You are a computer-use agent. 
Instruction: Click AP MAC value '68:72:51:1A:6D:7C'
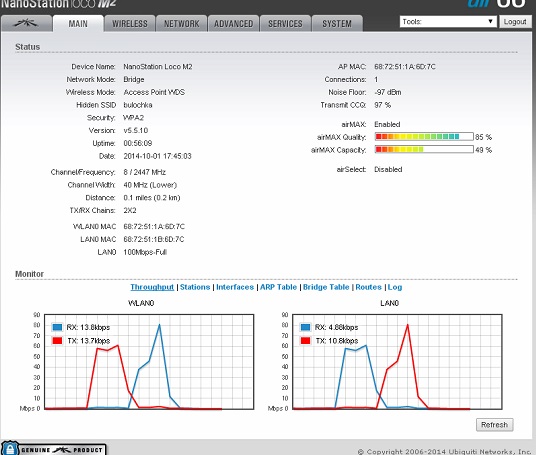(405, 67)
